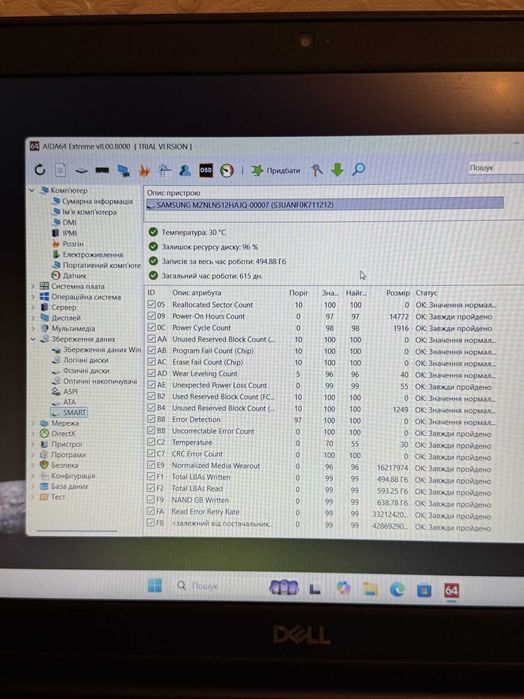Click the Refresh toolbar icon in AIDA64

coord(40,169)
